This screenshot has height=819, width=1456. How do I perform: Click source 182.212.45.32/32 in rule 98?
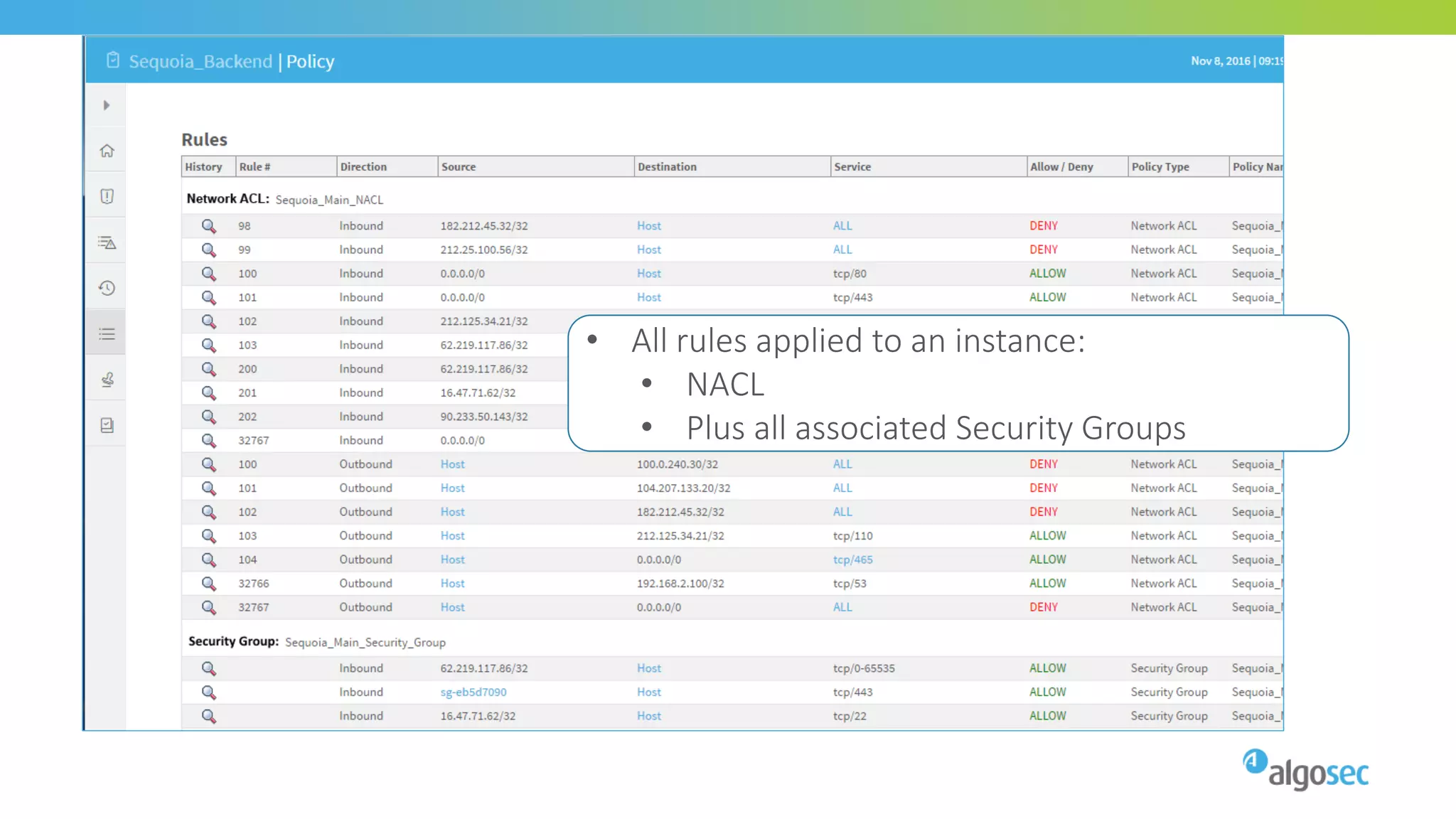point(484,226)
